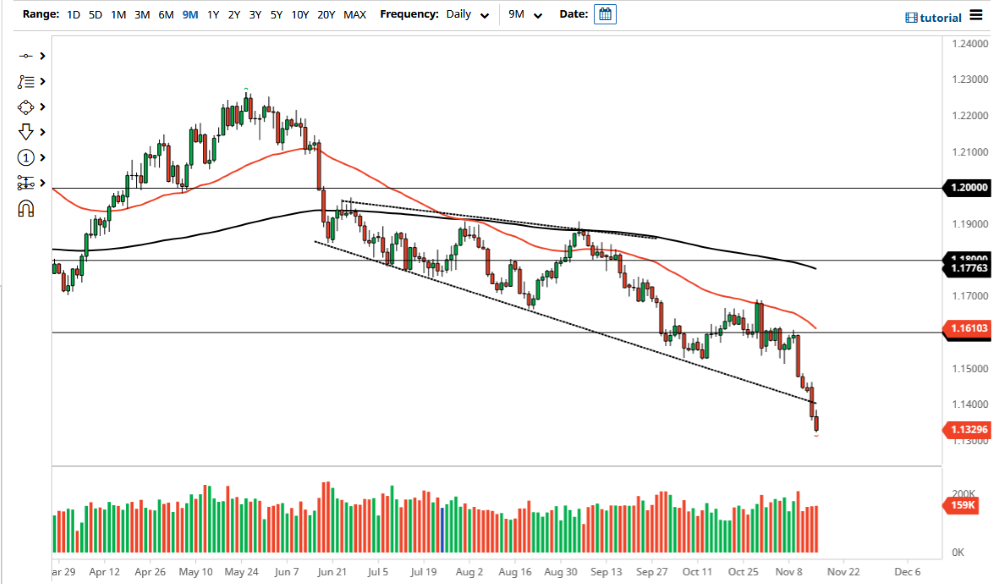
Task: Click the 1.13296 current price label
Action: pos(967,430)
